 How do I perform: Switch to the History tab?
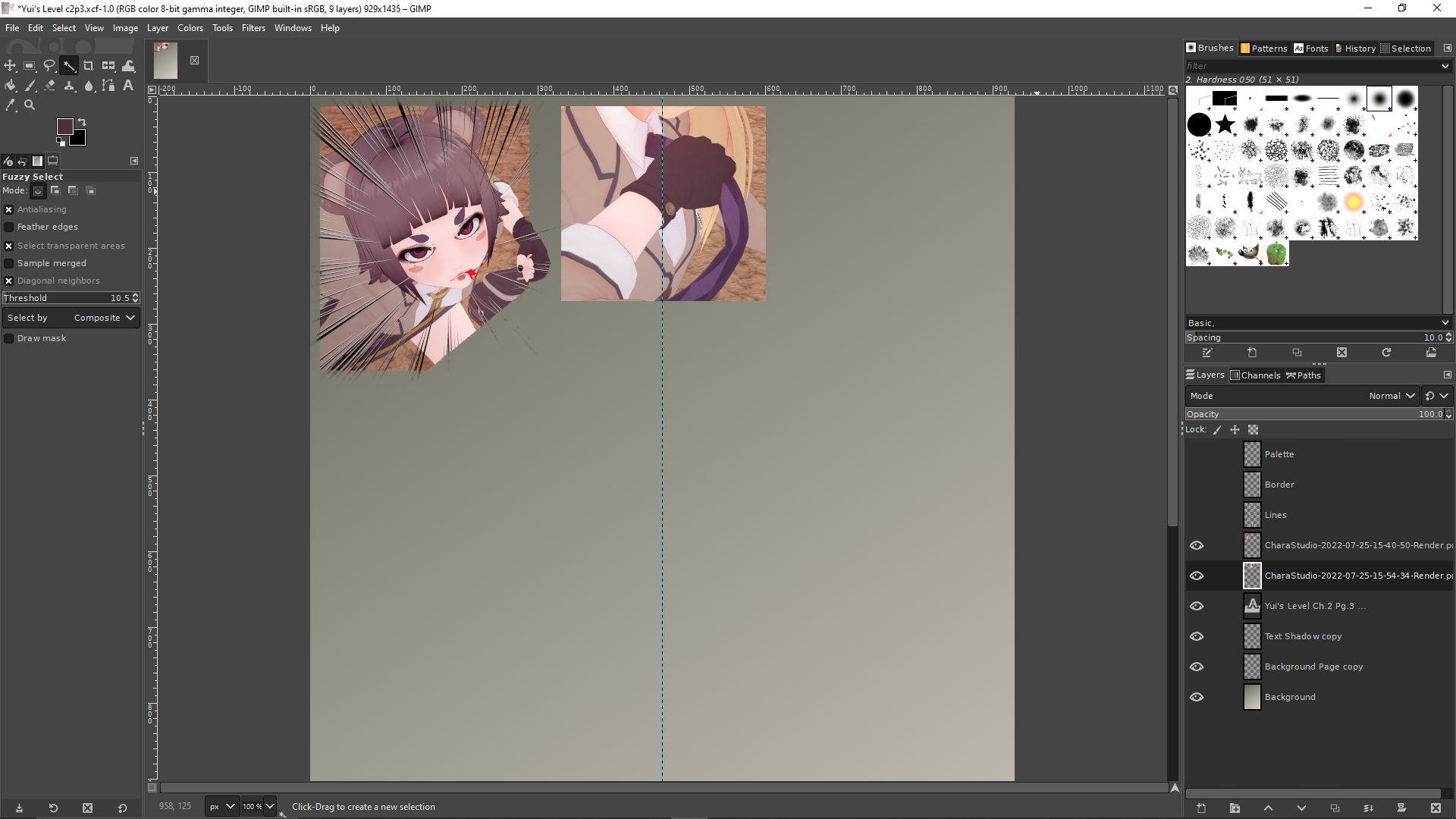(1355, 48)
